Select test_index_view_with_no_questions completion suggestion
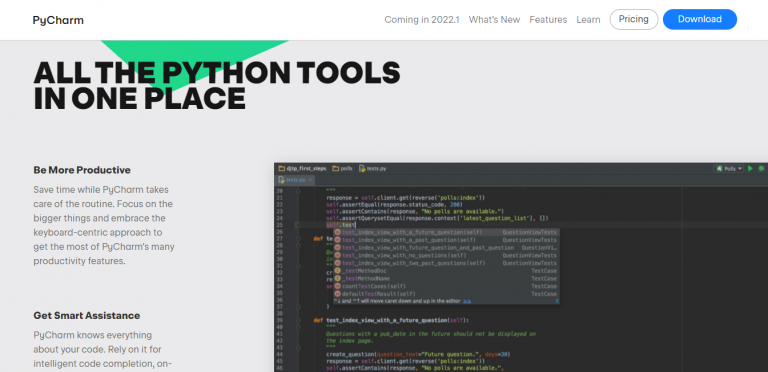This screenshot has width=768, height=372. (447, 255)
